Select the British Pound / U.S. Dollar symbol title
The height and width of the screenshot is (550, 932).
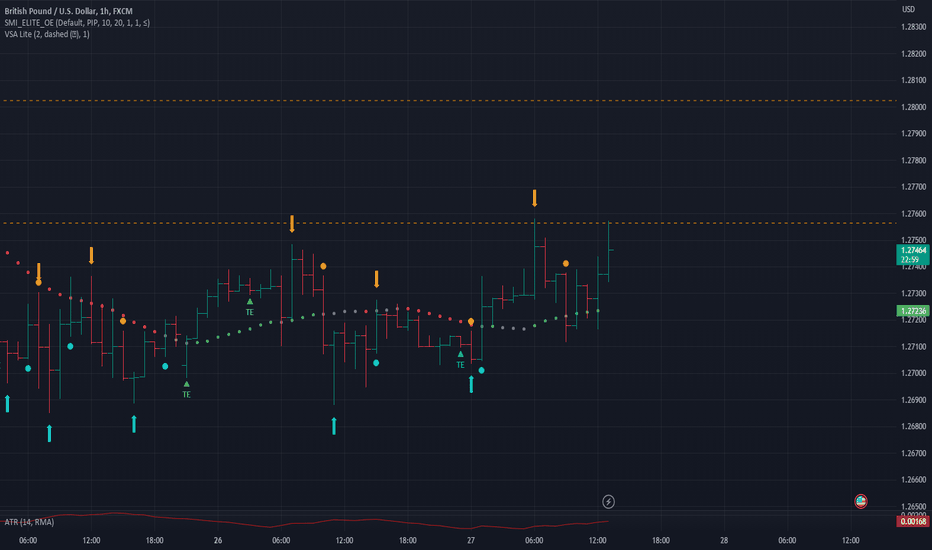(68, 11)
